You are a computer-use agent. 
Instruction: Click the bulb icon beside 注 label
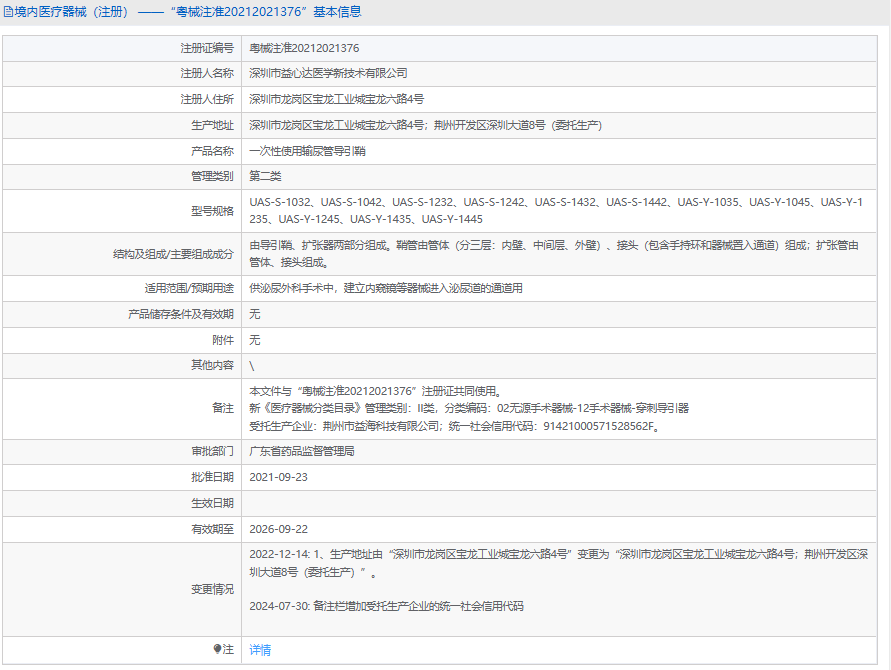pos(217,649)
